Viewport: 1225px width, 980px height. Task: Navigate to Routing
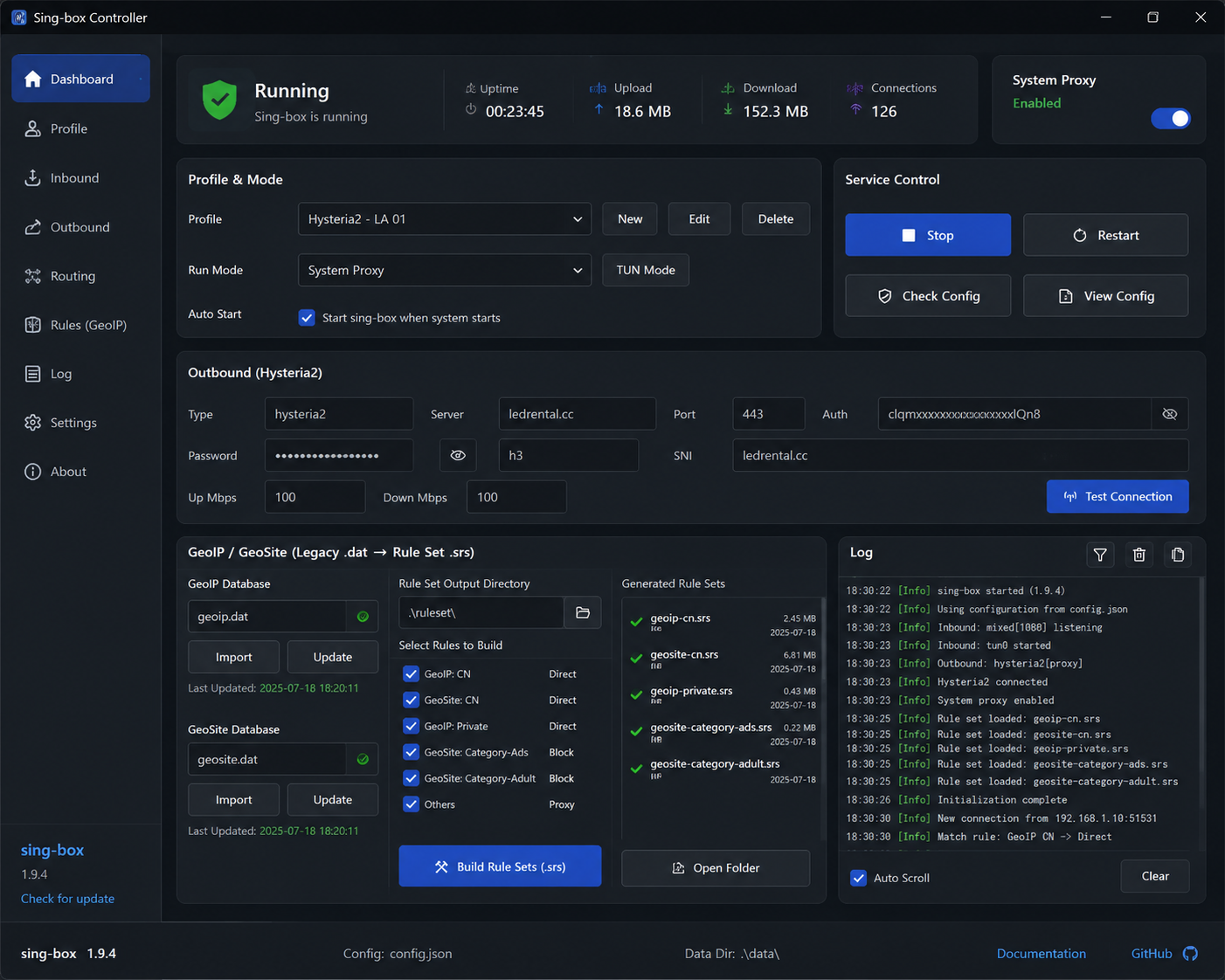(80, 276)
